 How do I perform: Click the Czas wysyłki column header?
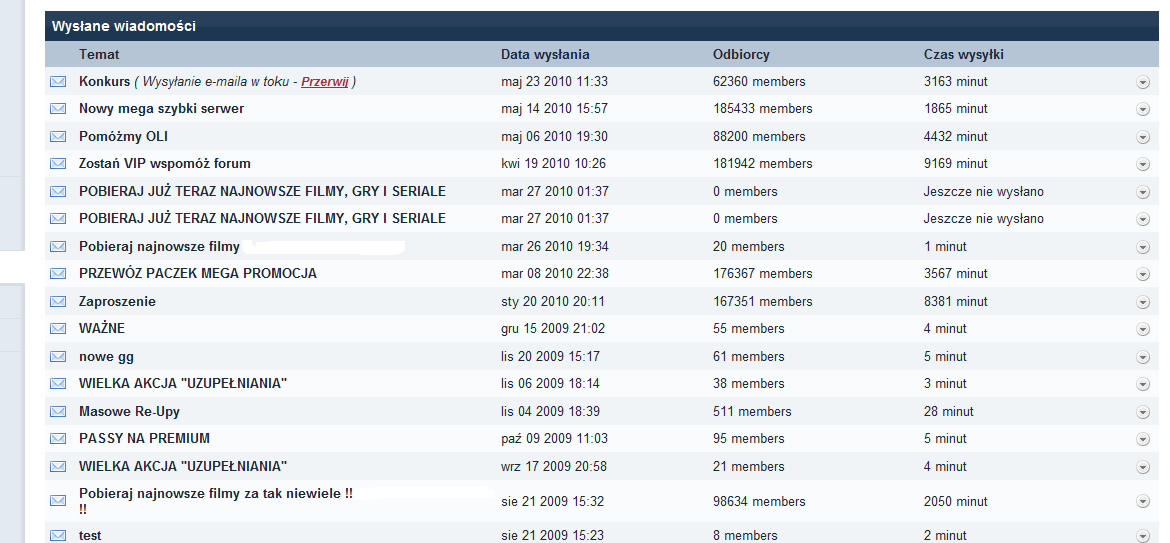pos(963,54)
